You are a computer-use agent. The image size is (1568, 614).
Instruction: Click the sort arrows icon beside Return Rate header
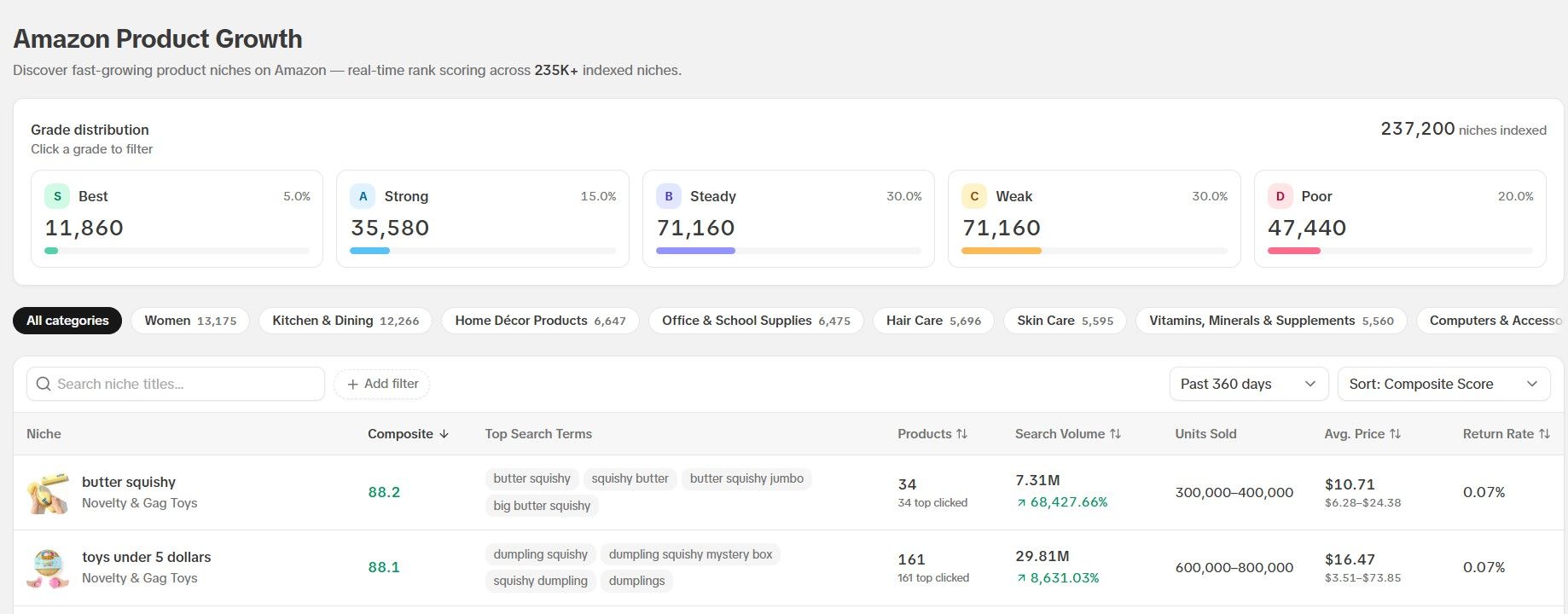pyautogui.click(x=1543, y=434)
